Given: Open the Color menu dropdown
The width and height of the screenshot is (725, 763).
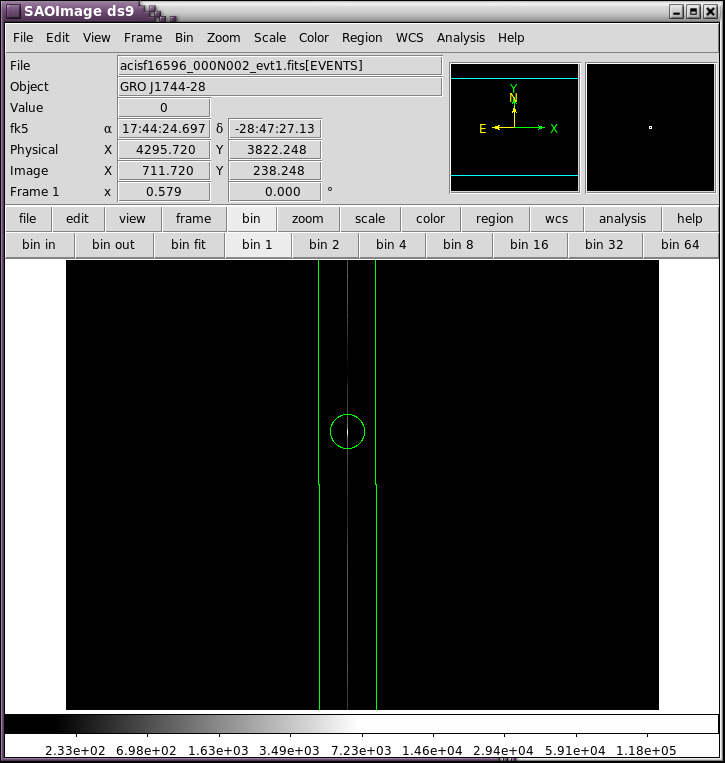Looking at the screenshot, I should 313,38.
